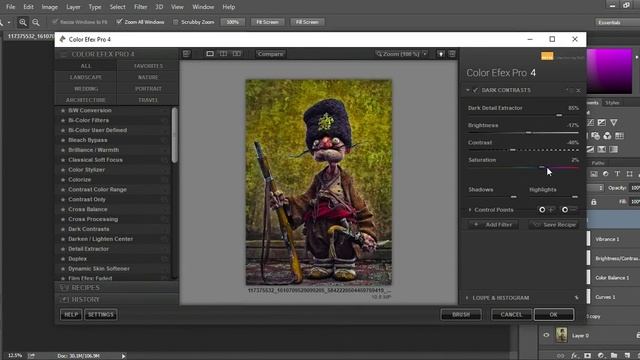Open the zoom tool preset dropdown arrow
640x360 pixels.
[9, 22]
